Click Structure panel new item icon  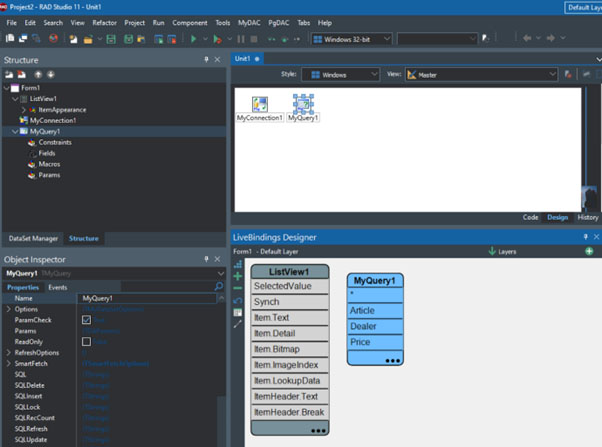pos(9,74)
